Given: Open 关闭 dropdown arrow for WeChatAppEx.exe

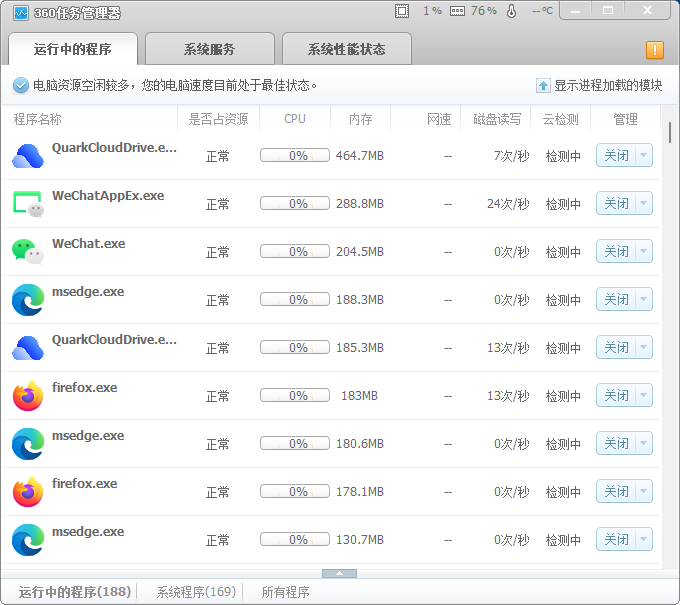Looking at the screenshot, I should click(x=644, y=203).
